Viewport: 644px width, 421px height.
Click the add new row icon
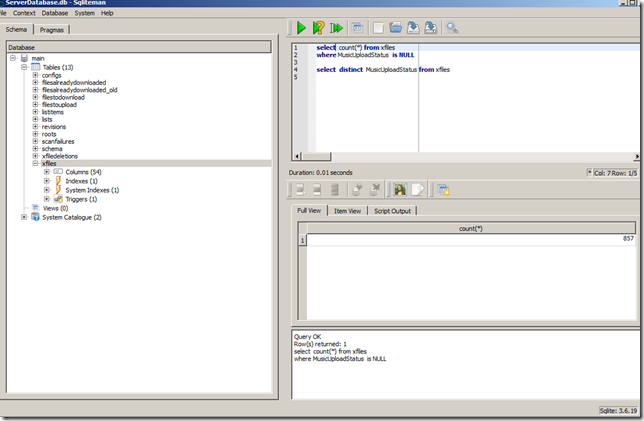[x=300, y=190]
